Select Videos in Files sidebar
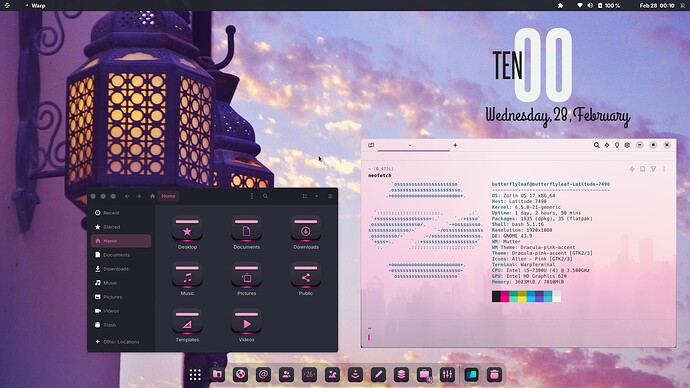This screenshot has width=690, height=388. click(x=121, y=311)
